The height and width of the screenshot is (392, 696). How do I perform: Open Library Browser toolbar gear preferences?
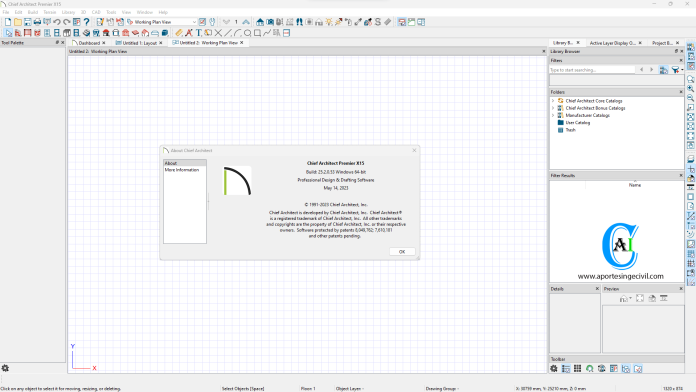point(554,368)
